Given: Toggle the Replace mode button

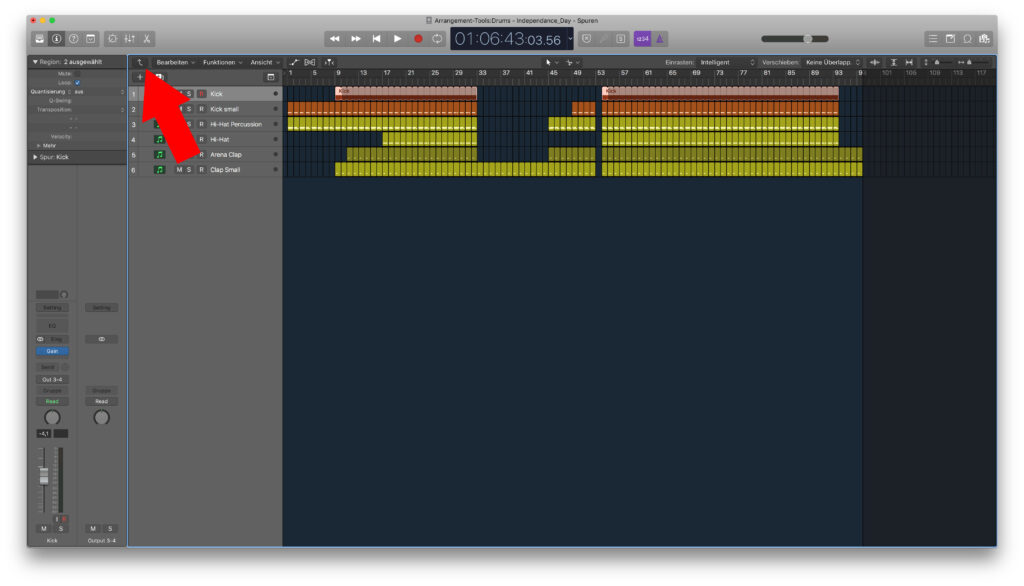Looking at the screenshot, I should [x=586, y=39].
